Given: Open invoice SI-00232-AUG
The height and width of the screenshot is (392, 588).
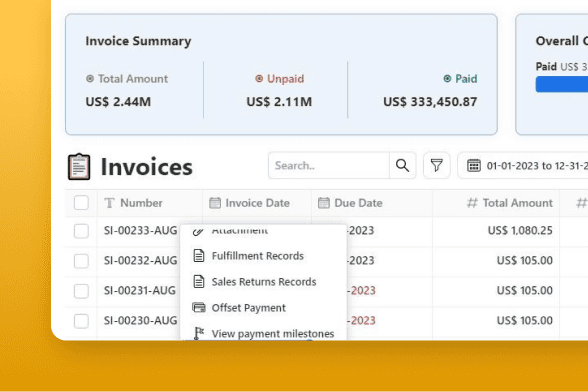Looking at the screenshot, I should [x=140, y=260].
